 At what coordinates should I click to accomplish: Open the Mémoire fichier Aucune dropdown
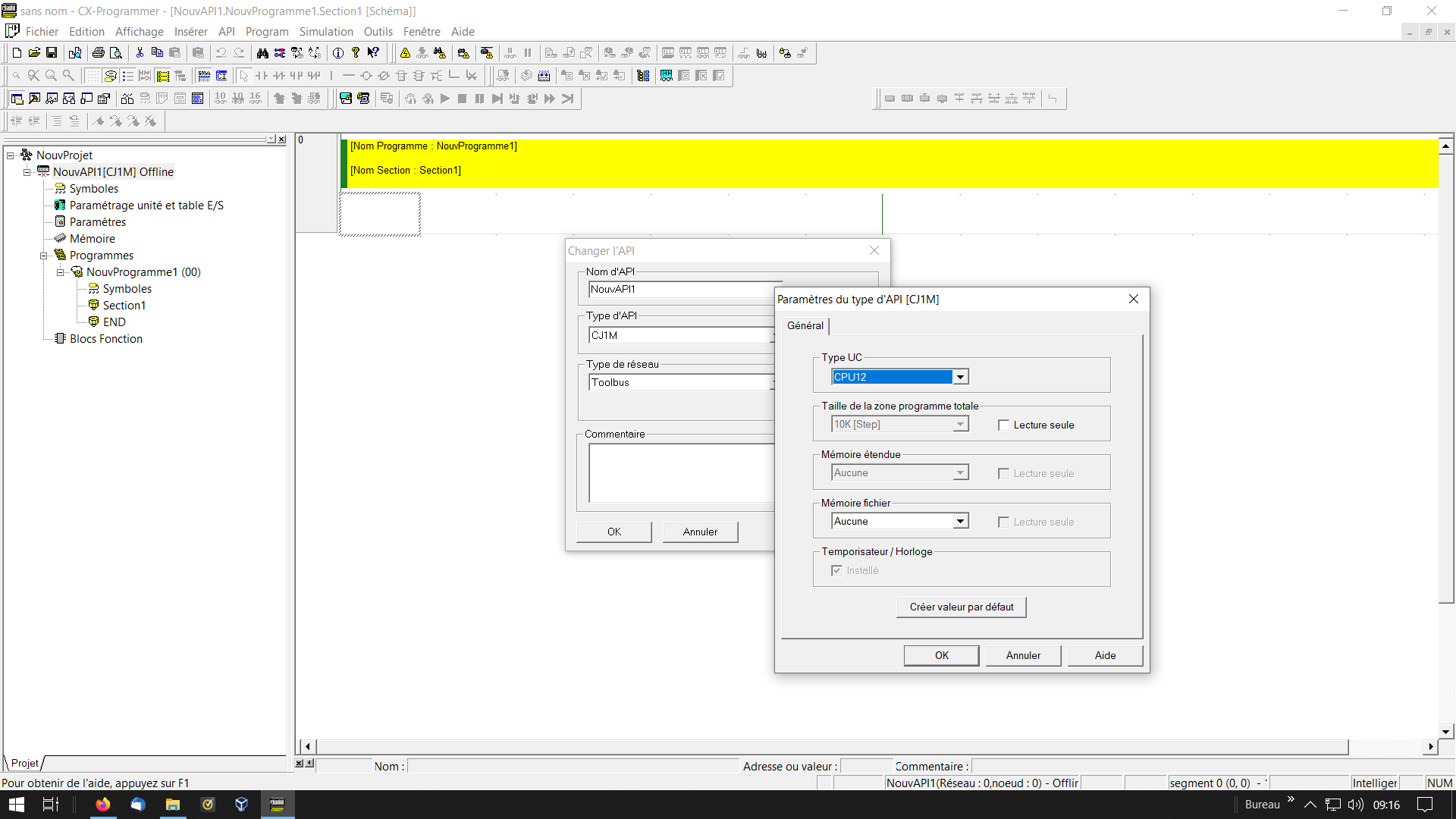point(960,522)
